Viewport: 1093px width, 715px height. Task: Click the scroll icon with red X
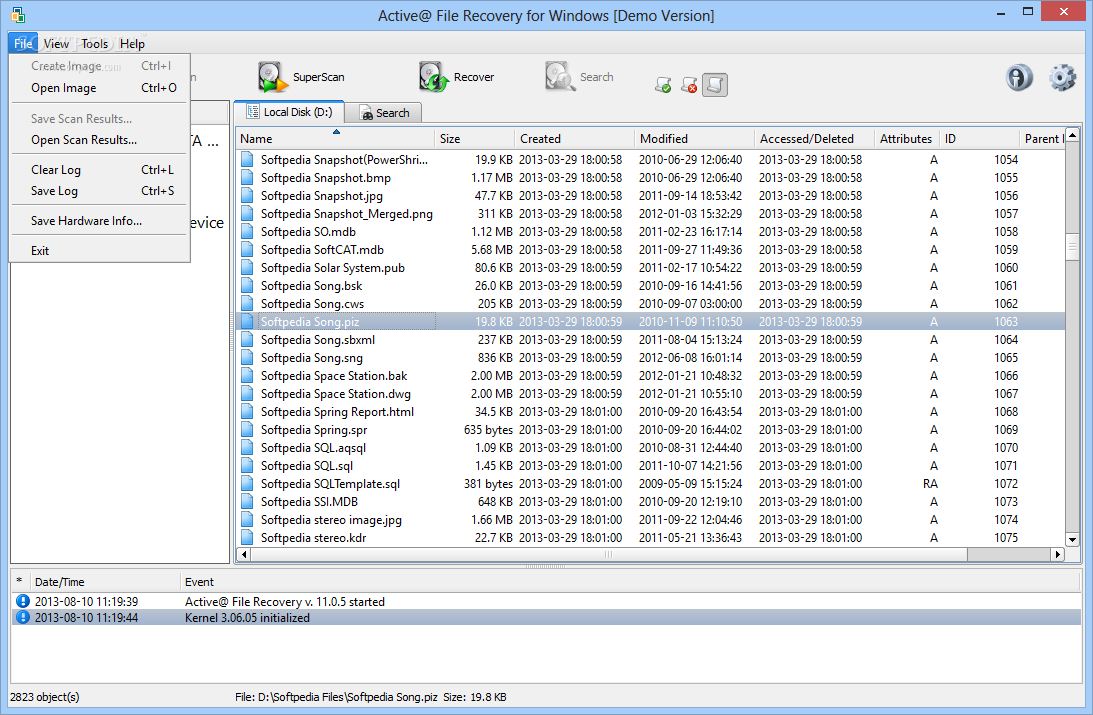pos(689,85)
